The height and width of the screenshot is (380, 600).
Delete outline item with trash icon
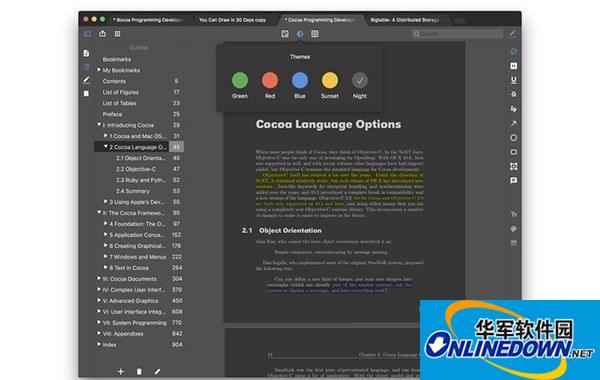[139, 371]
